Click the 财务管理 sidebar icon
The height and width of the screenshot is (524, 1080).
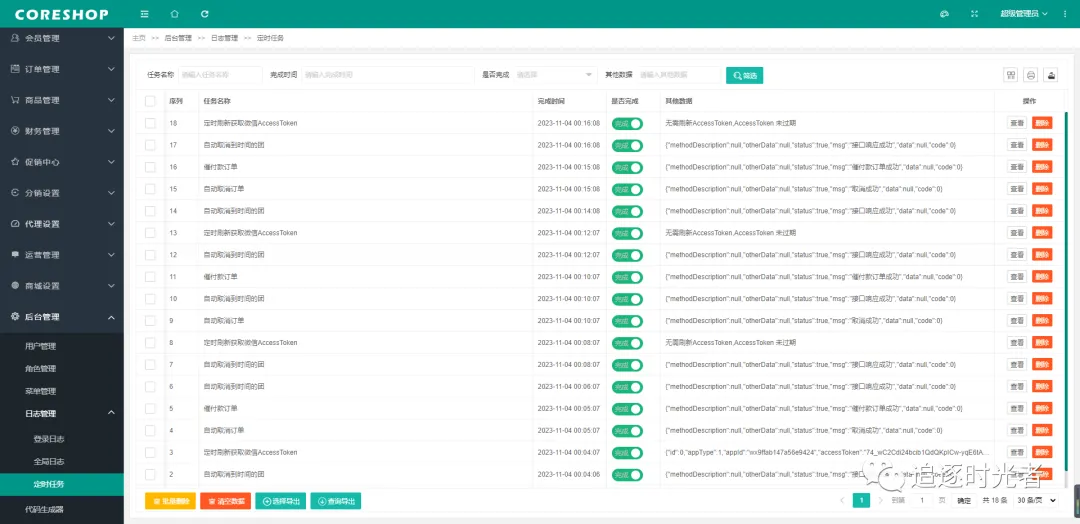coord(14,131)
